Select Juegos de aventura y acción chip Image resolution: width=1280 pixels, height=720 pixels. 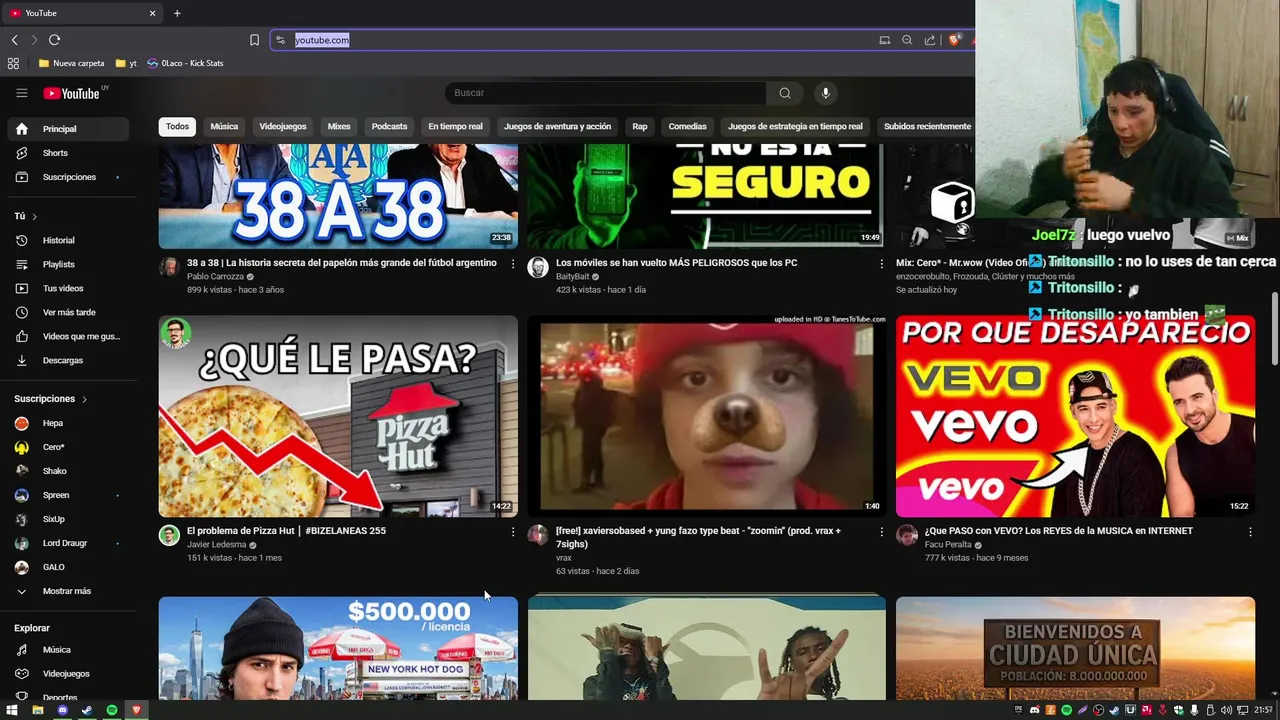557,127
